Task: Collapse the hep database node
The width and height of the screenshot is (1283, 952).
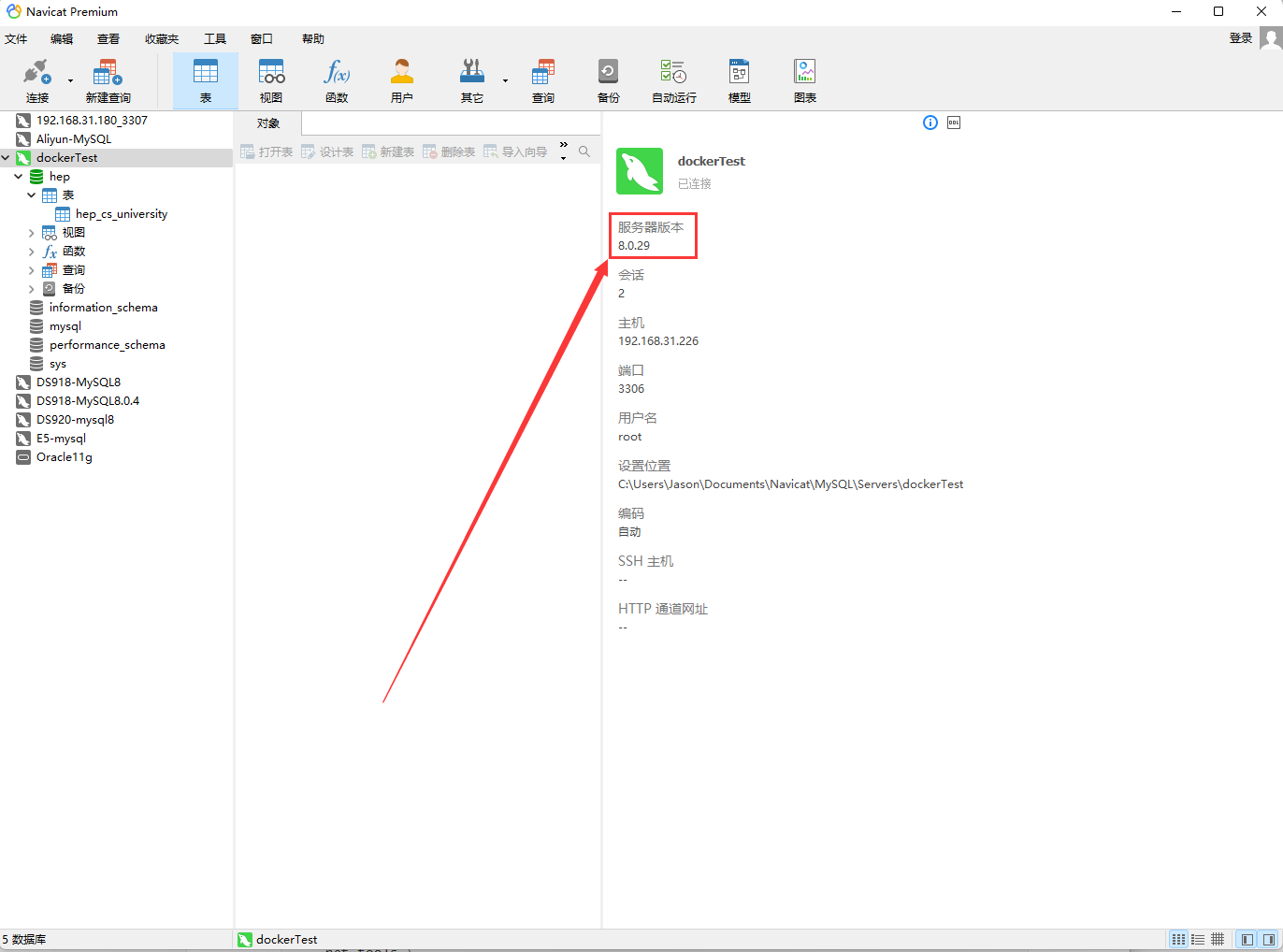Action: point(19,177)
